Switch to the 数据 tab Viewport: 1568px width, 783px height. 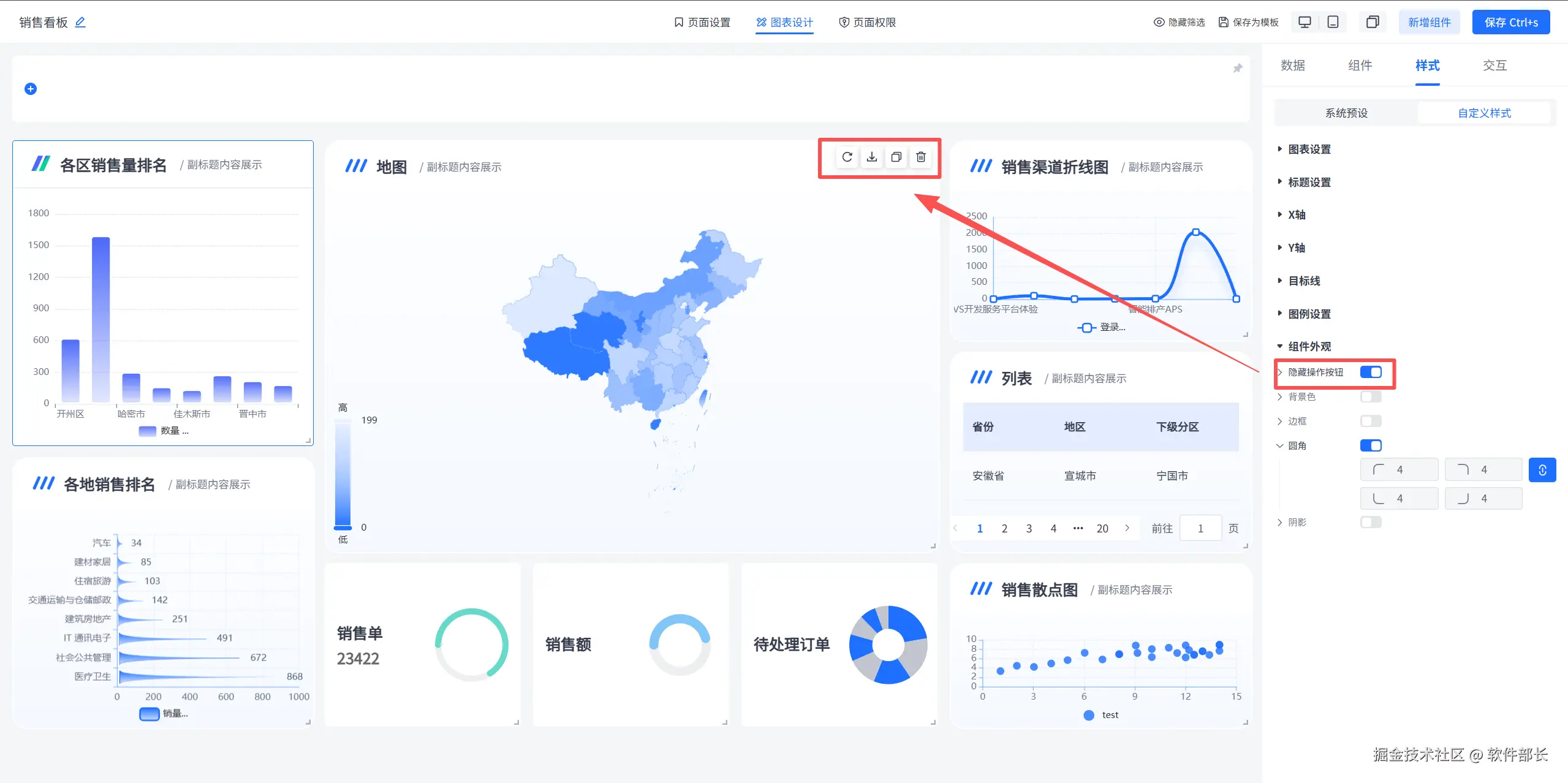pos(1292,66)
